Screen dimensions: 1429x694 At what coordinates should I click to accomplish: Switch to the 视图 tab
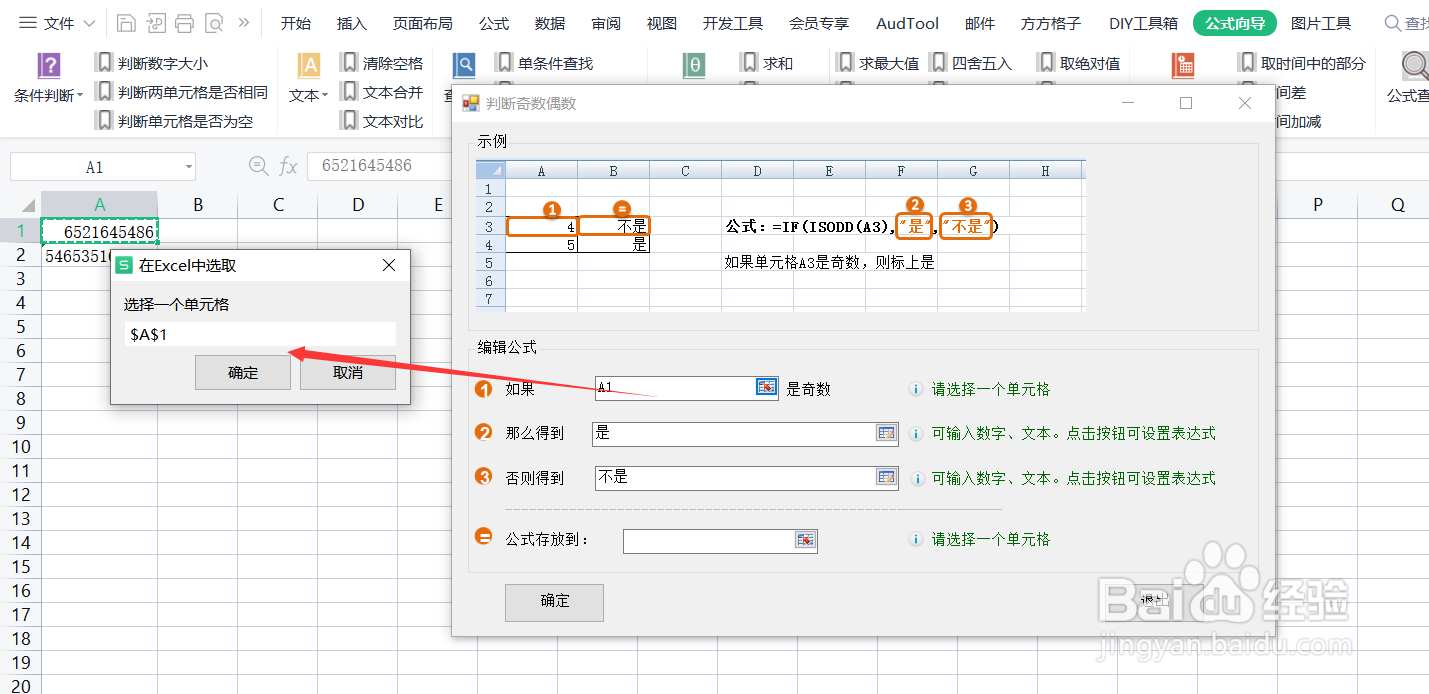pyautogui.click(x=662, y=23)
